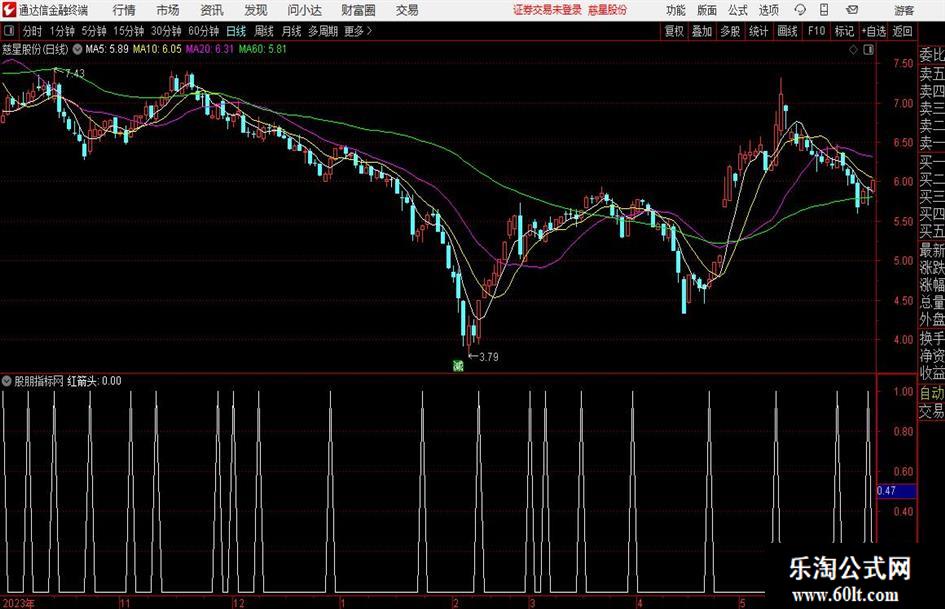Open the 版面 menu

tap(706, 10)
